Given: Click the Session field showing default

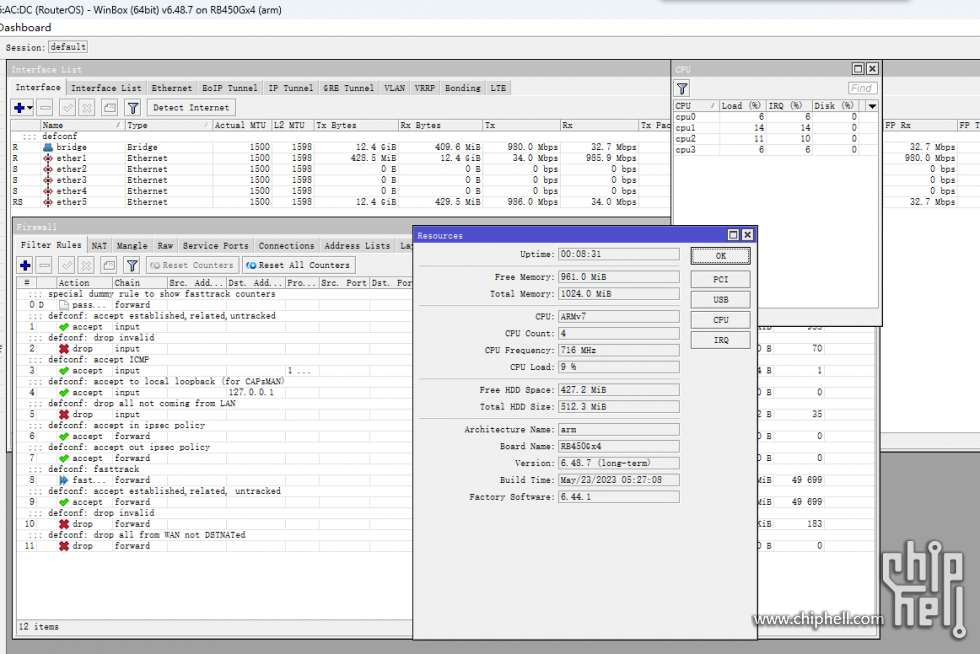Looking at the screenshot, I should click(x=68, y=47).
